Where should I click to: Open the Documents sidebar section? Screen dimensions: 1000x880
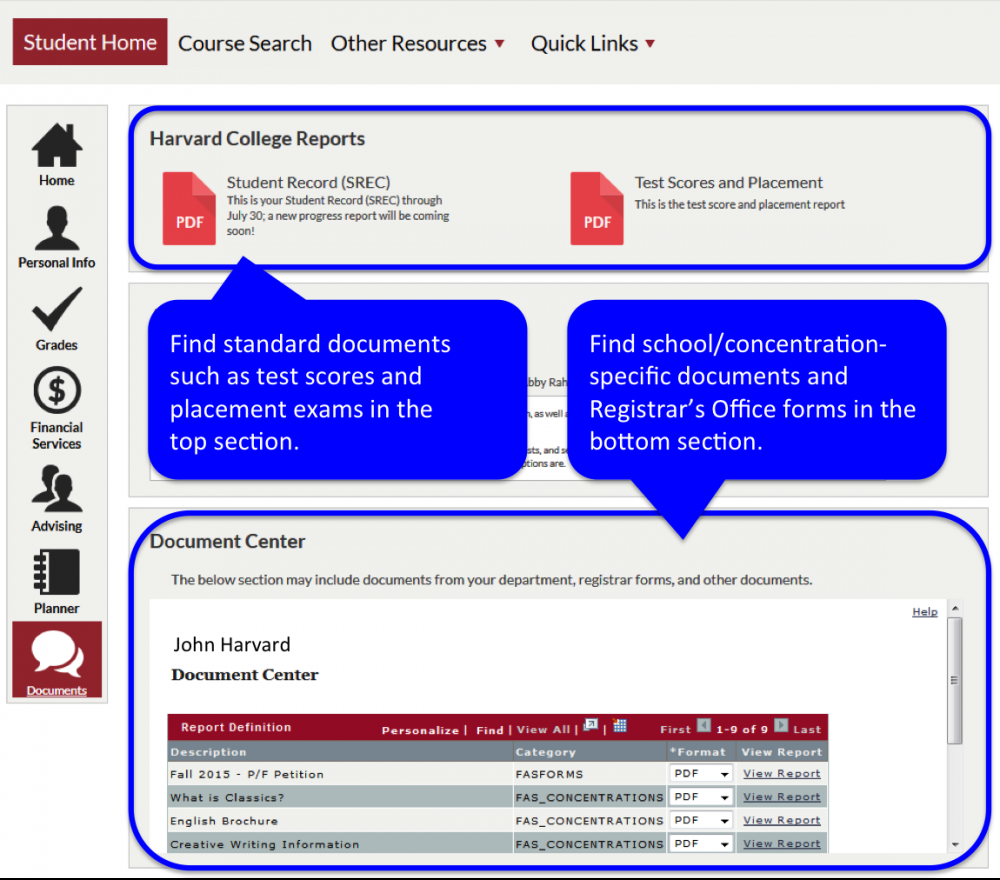point(56,660)
